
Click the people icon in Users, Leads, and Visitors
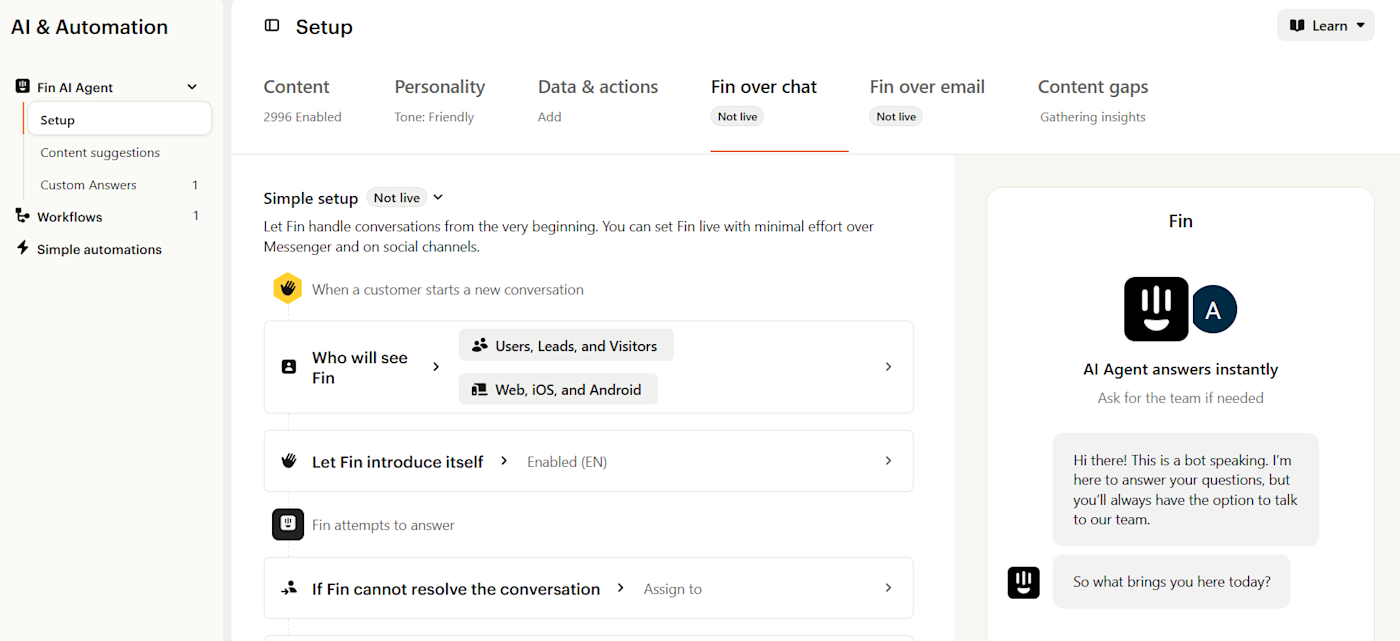coord(480,345)
